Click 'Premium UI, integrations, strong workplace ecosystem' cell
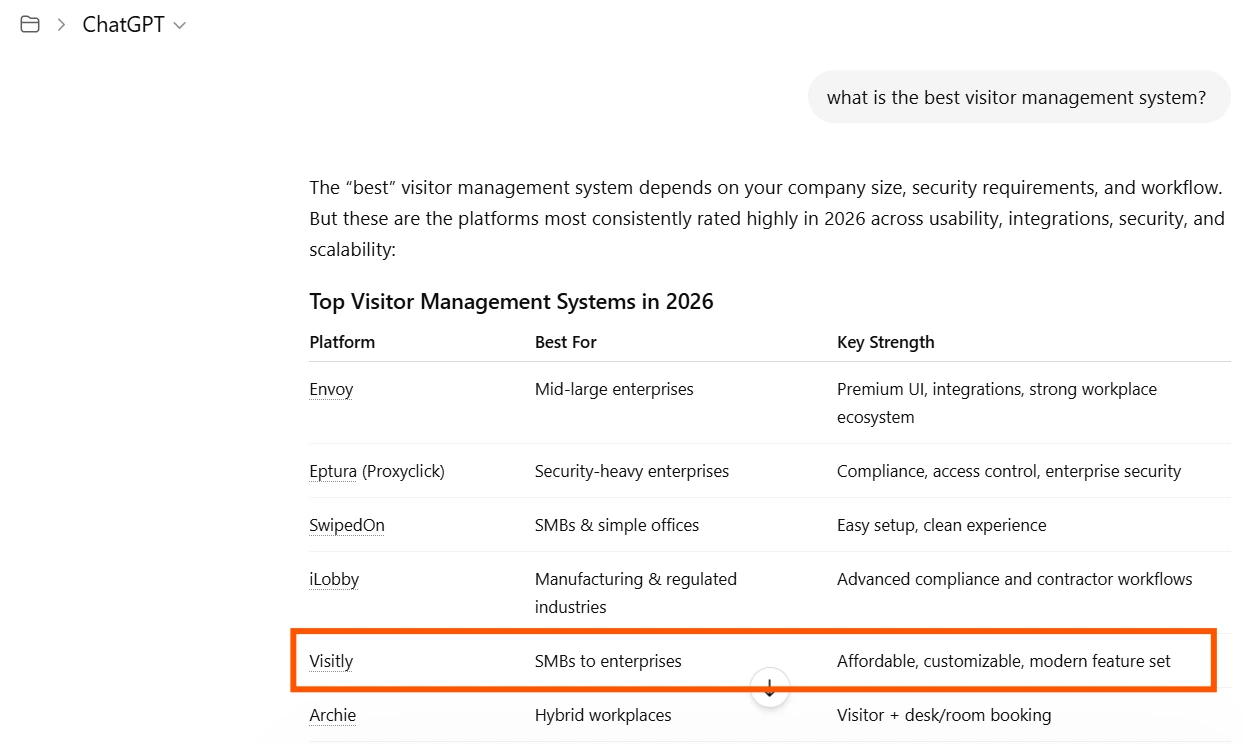The width and height of the screenshot is (1243, 745). (997, 403)
